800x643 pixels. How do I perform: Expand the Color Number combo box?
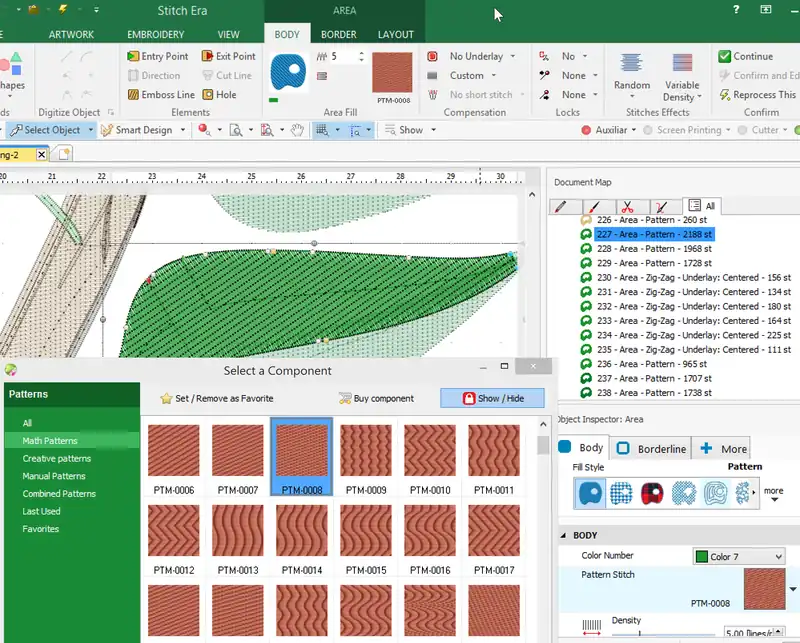tap(738, 556)
